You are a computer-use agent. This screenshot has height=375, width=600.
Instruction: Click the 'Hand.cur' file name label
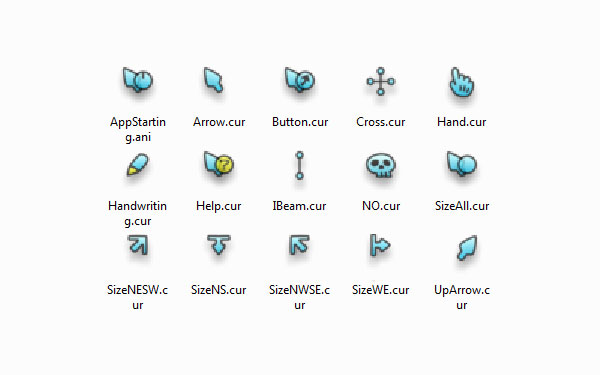pos(461,122)
